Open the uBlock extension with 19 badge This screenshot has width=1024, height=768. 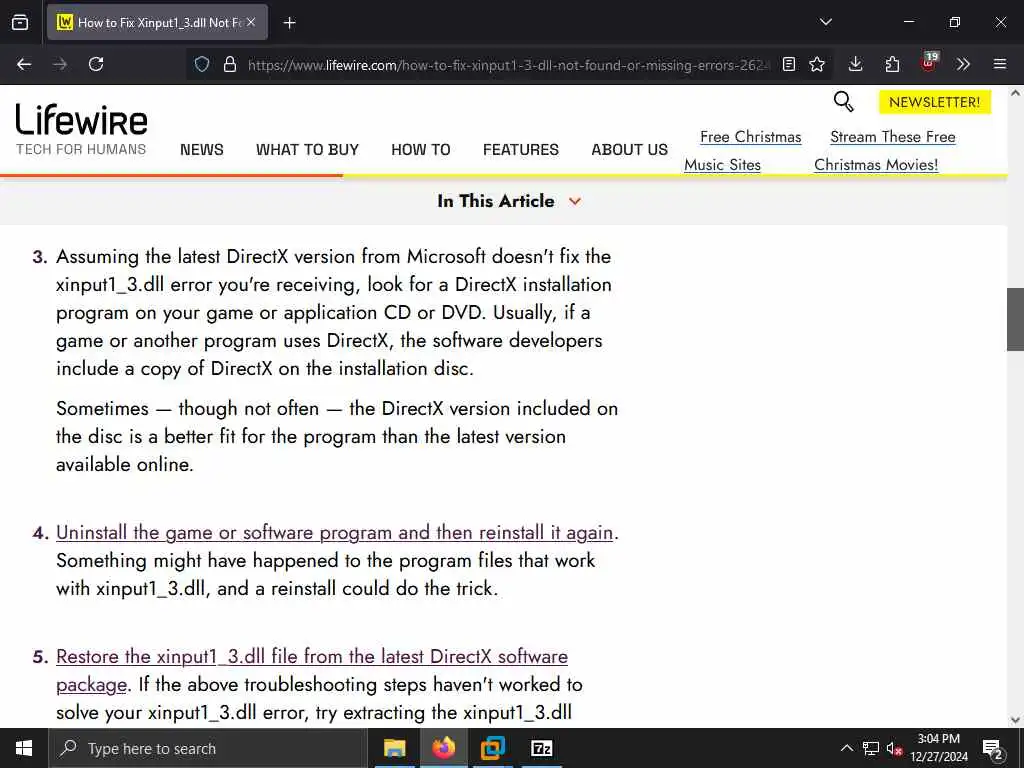click(929, 63)
